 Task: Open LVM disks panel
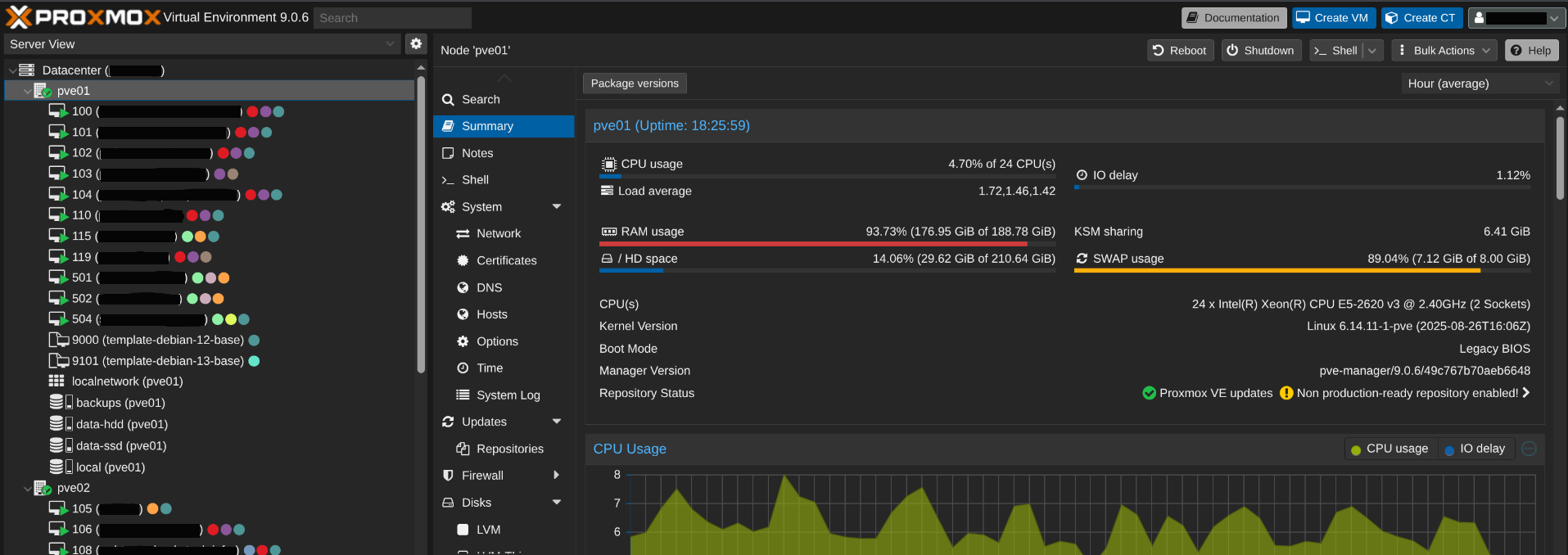tap(504, 530)
